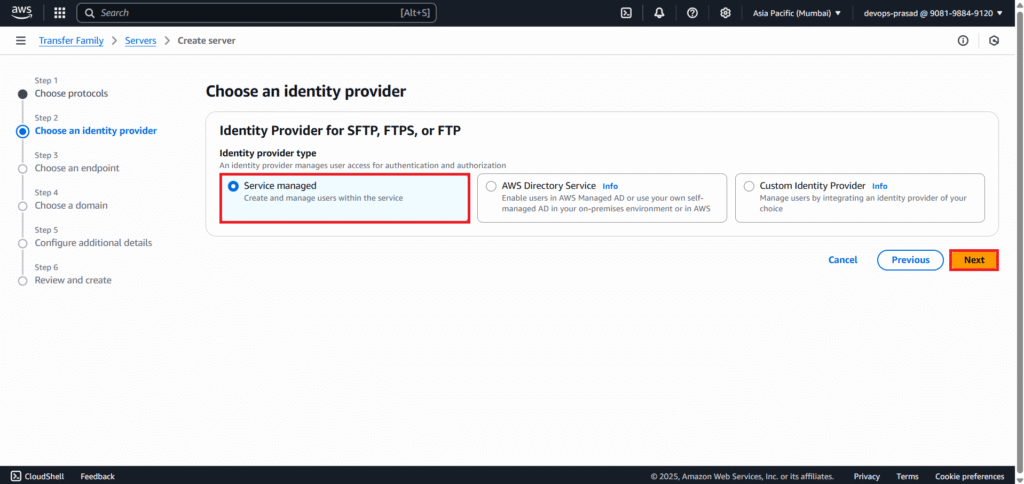Click the Cancel link
Image resolution: width=1024 pixels, height=484 pixels.
(x=842, y=260)
